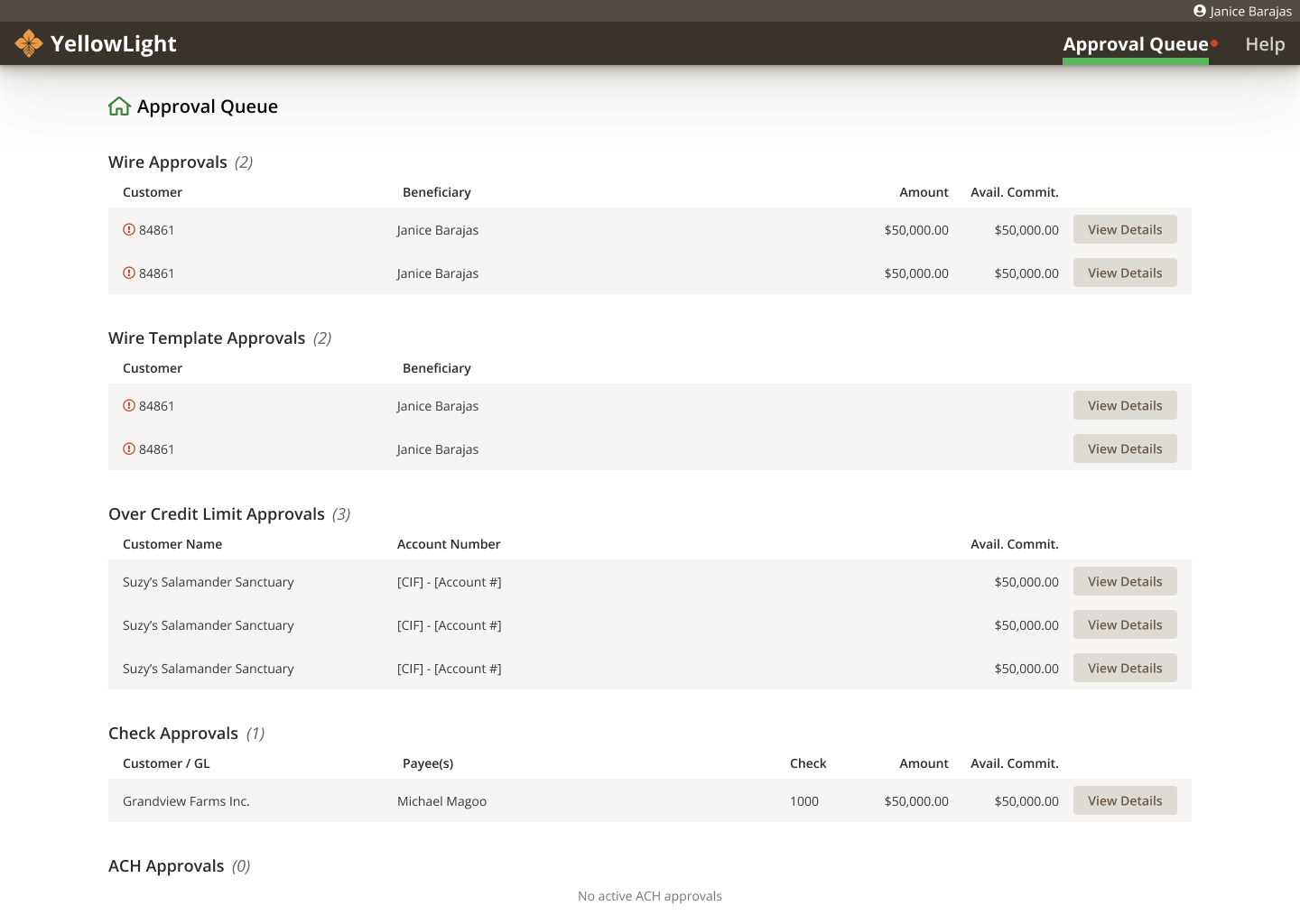
Task: Click the Check Approvals section heading
Action: point(173,734)
